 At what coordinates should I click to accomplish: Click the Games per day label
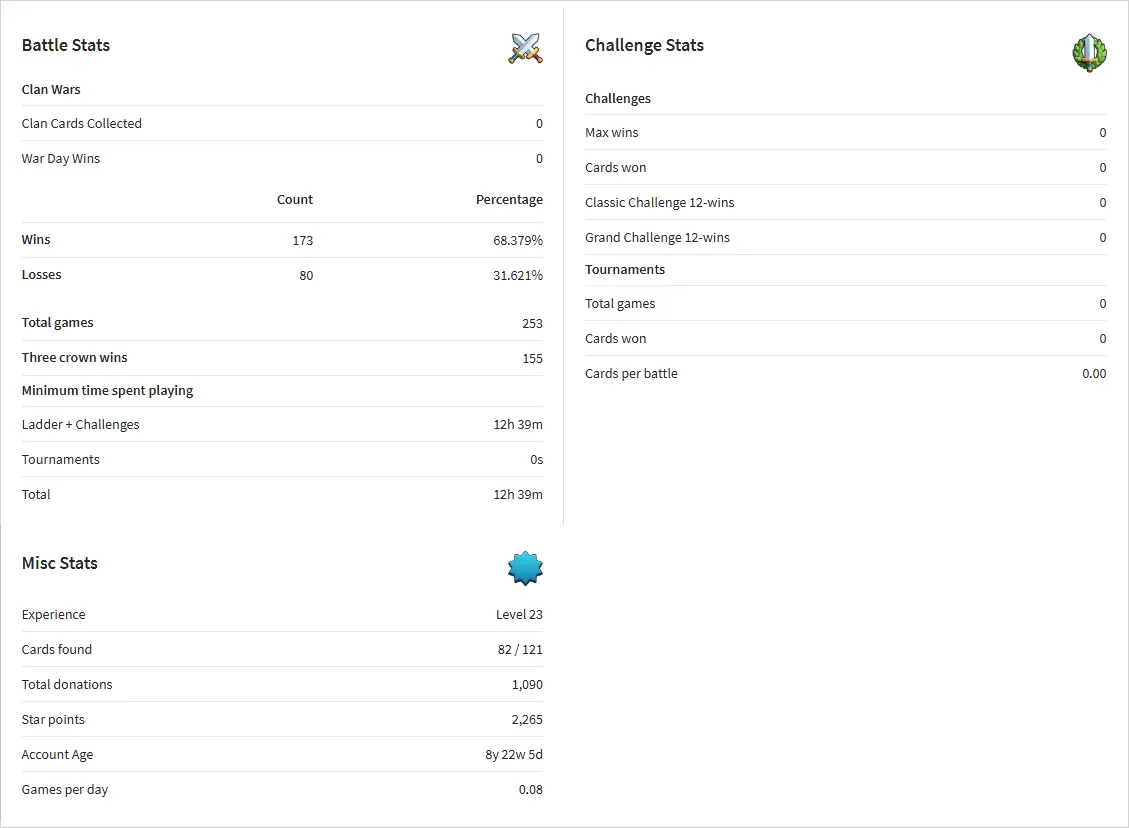pos(65,789)
